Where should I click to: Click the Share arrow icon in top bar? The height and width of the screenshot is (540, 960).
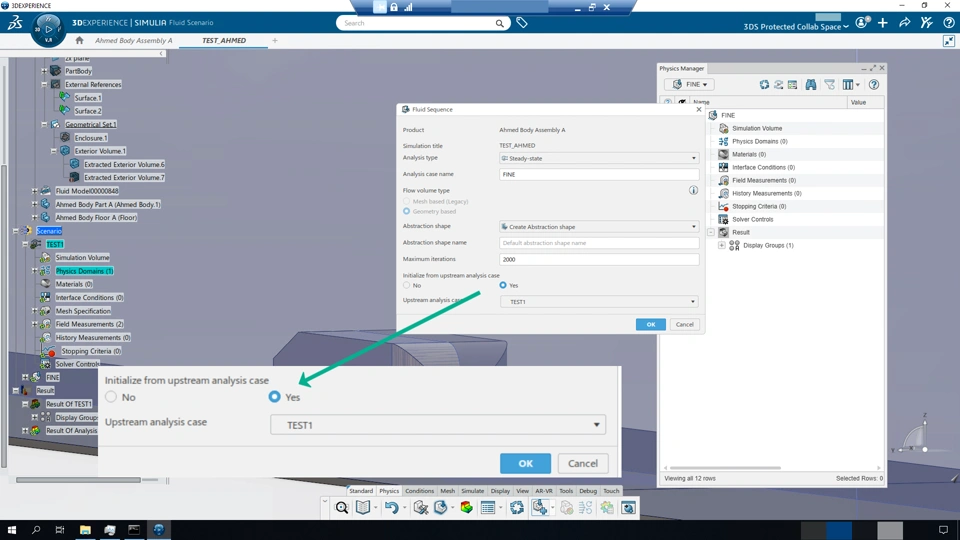click(904, 23)
